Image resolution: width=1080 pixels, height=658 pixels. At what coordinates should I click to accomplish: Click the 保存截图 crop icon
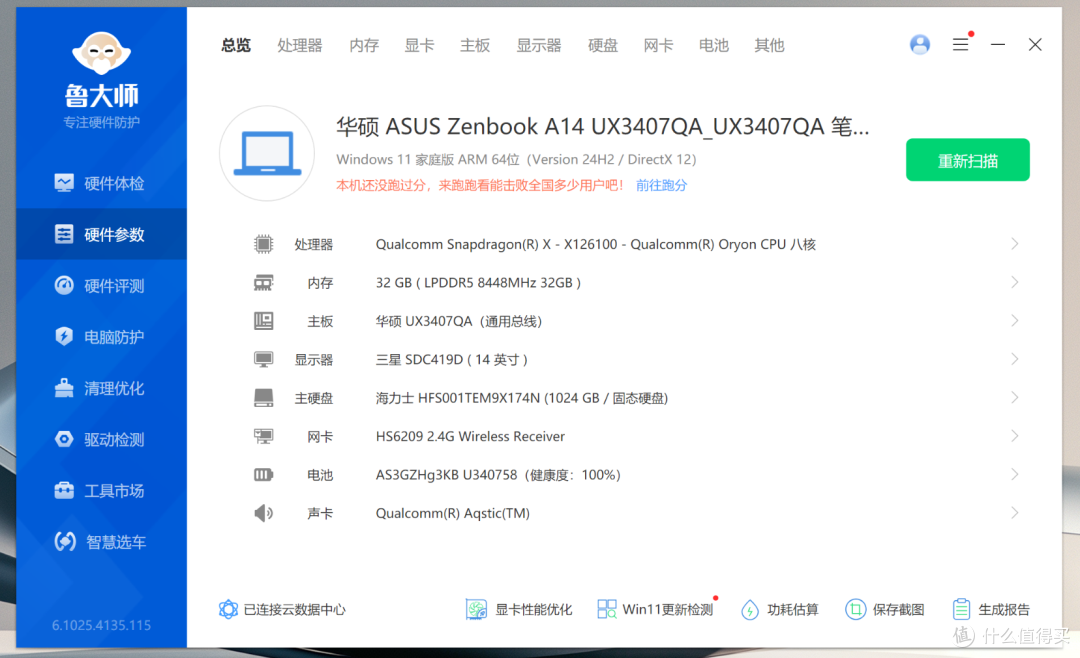coord(855,609)
